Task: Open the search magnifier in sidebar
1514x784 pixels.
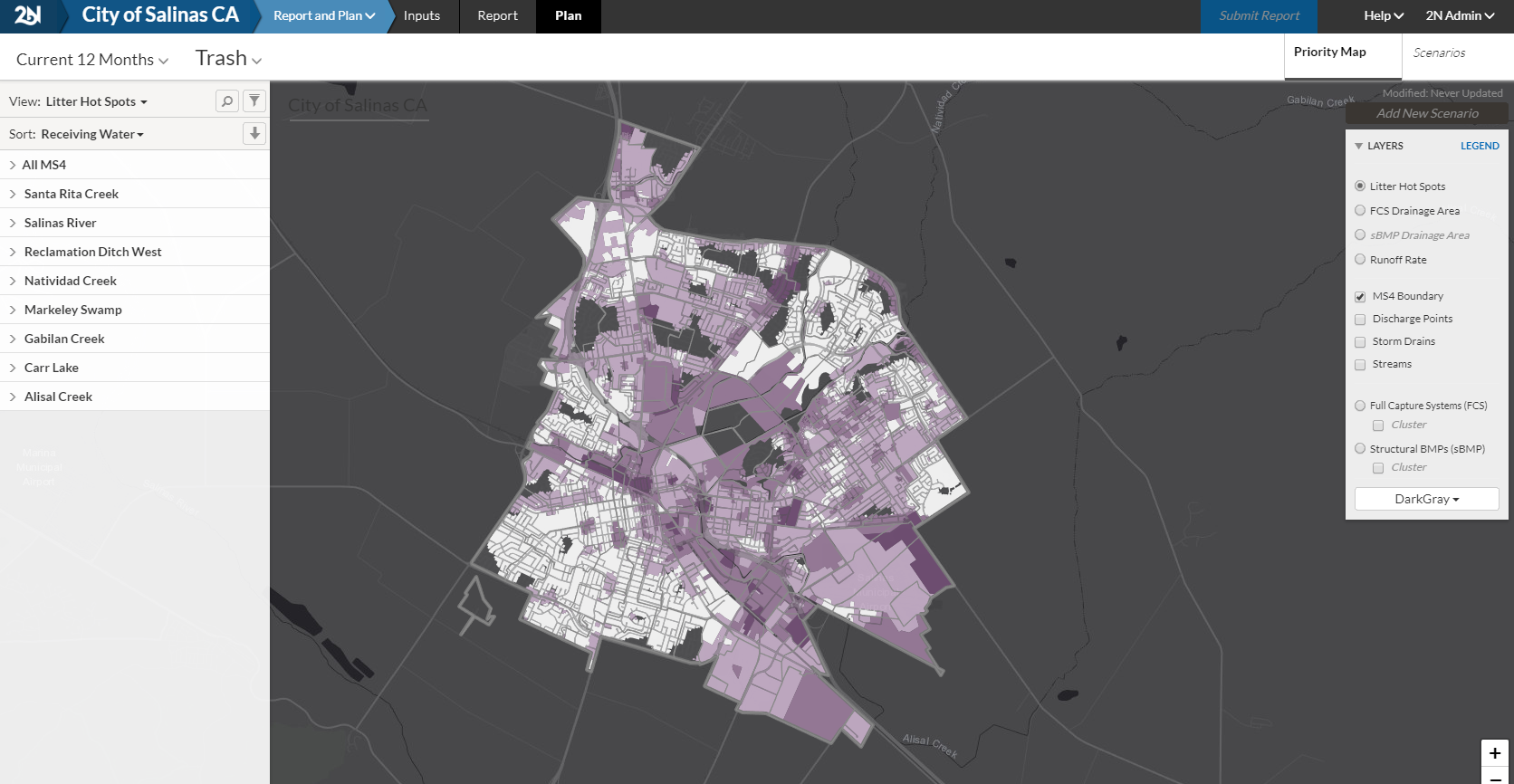Action: point(227,101)
